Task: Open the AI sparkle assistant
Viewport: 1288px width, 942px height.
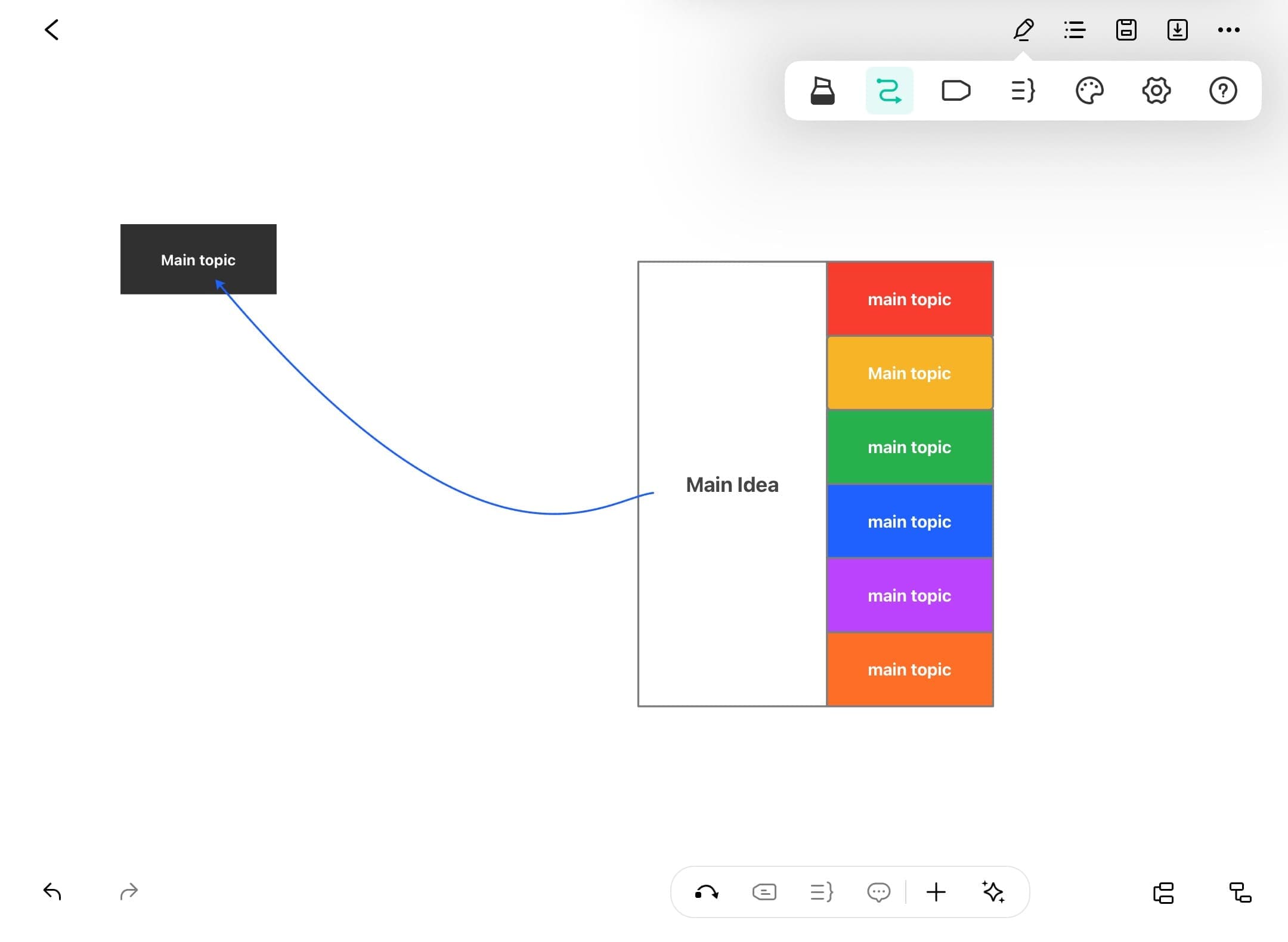Action: [993, 893]
